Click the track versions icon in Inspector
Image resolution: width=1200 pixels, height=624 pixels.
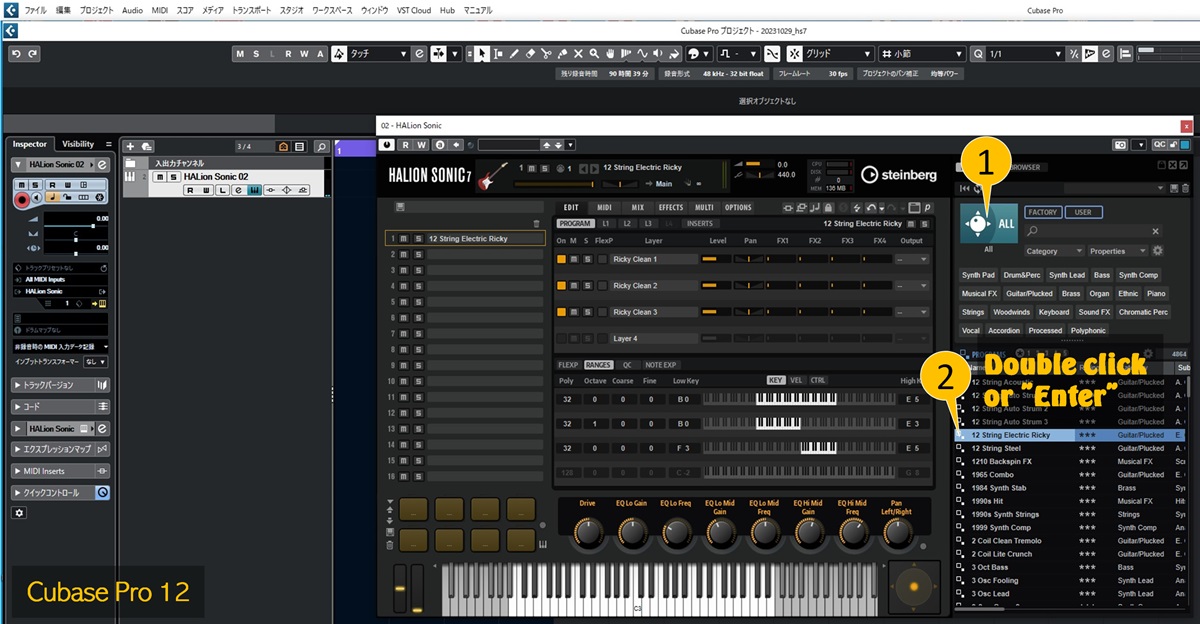click(x=102, y=385)
